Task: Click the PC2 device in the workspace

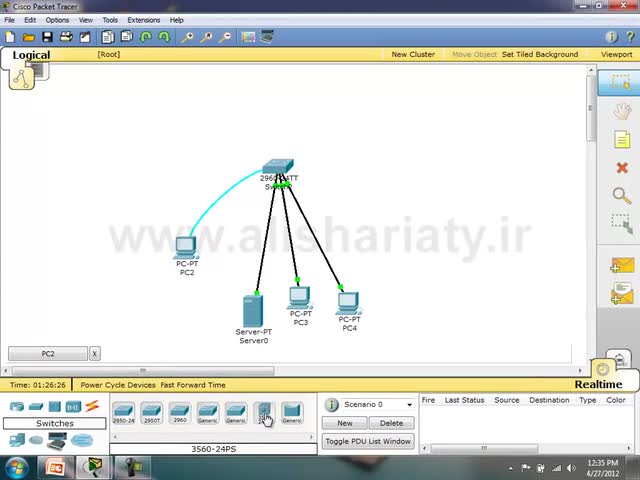Action: [x=186, y=247]
